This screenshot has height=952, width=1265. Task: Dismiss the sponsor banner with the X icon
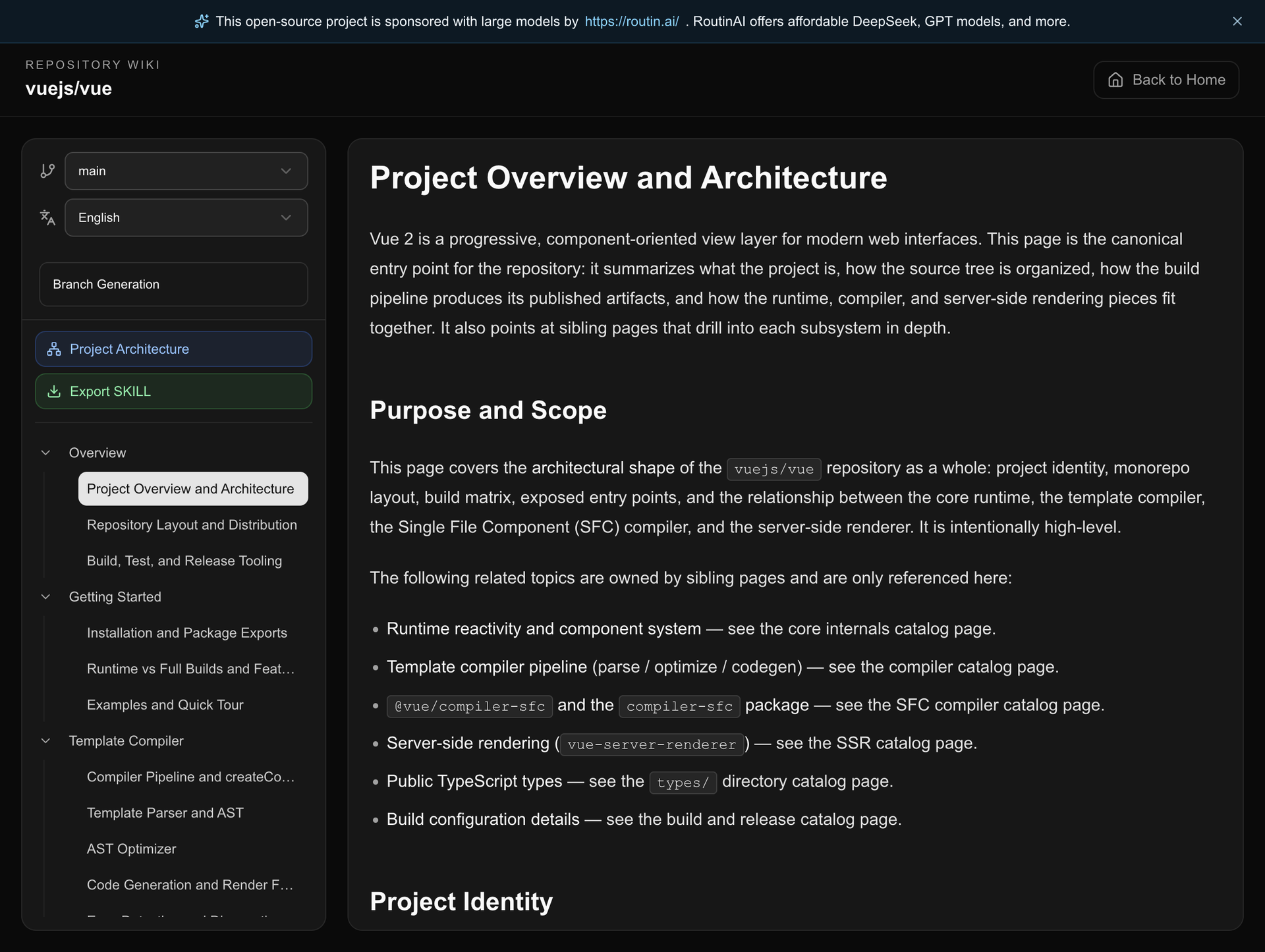[x=1237, y=21]
